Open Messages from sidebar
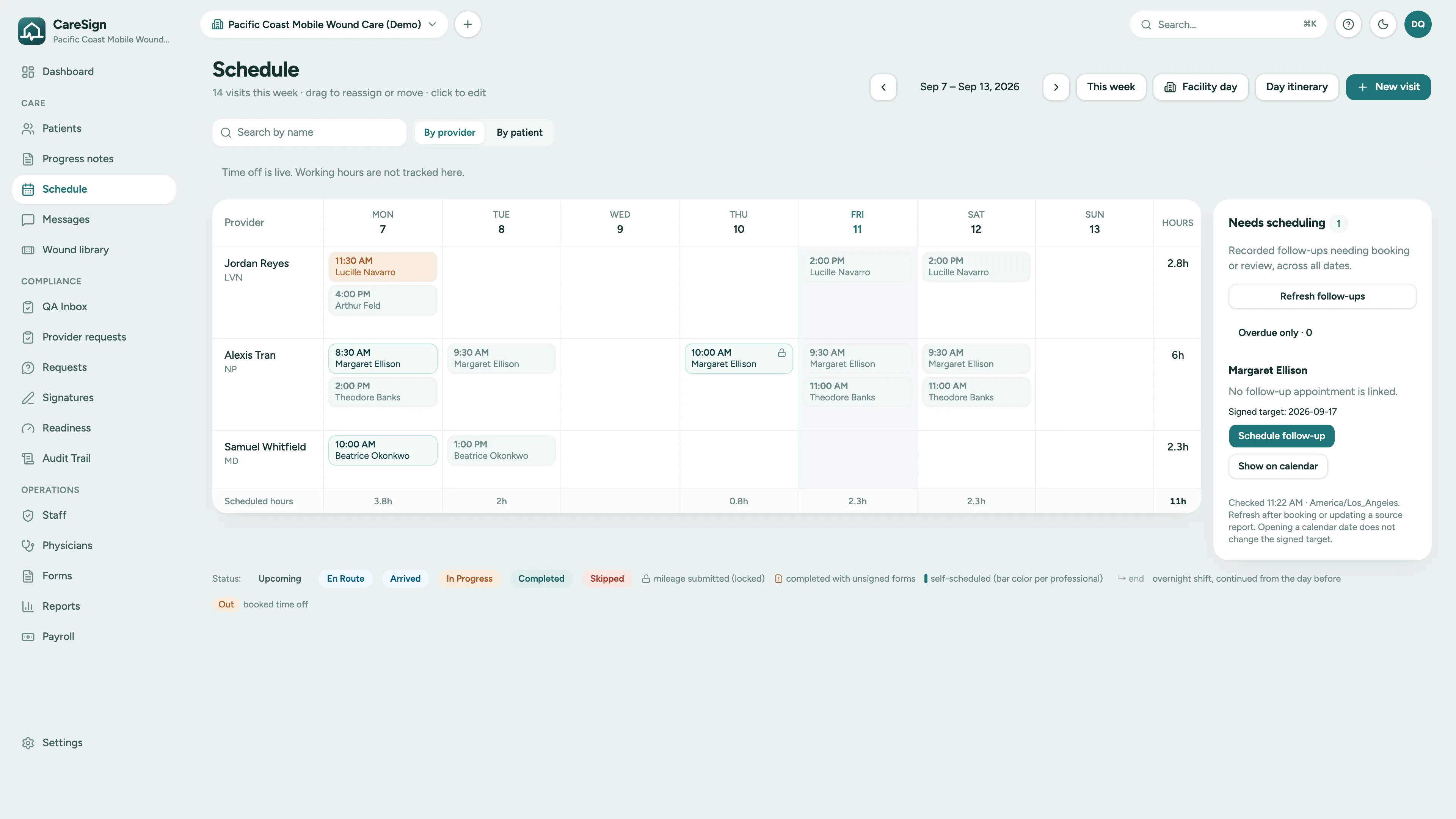Screen dimensions: 1456x819 tap(94, 219)
